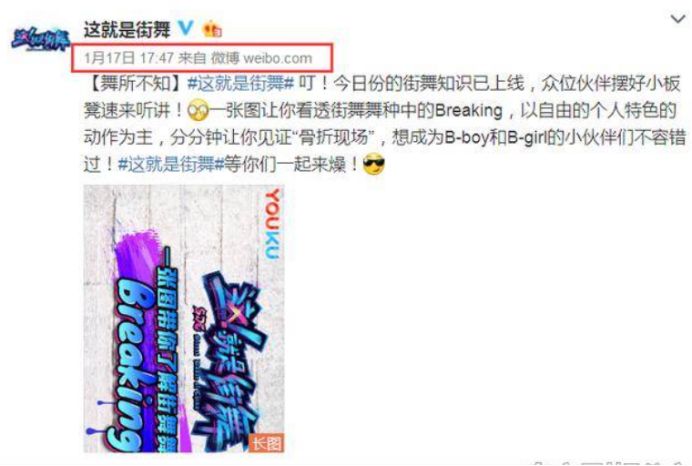Click the wide-eyed emoji before 一张图

point(198,111)
